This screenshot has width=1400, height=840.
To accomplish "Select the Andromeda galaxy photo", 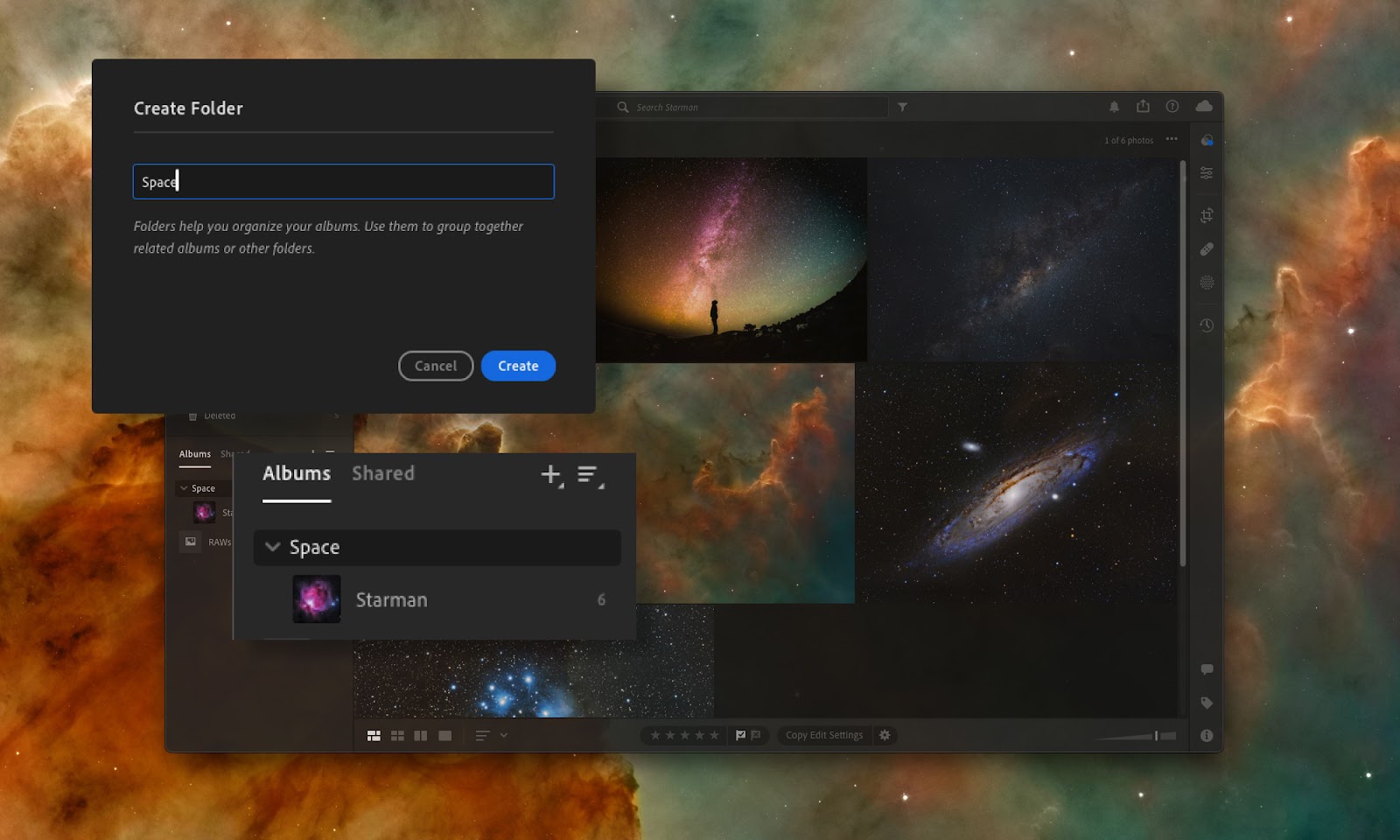I will click(1016, 483).
